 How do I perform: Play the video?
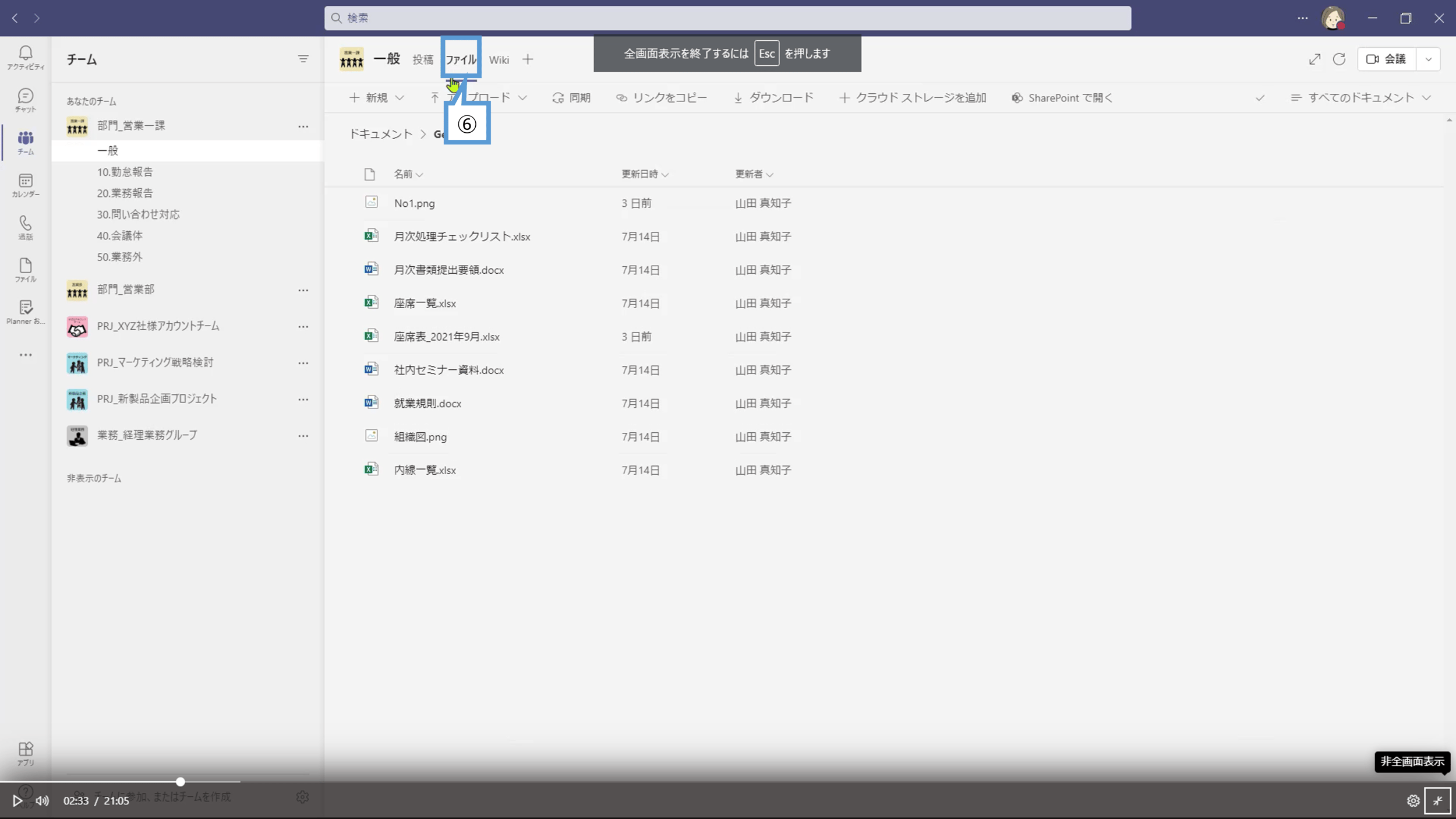coord(17,801)
